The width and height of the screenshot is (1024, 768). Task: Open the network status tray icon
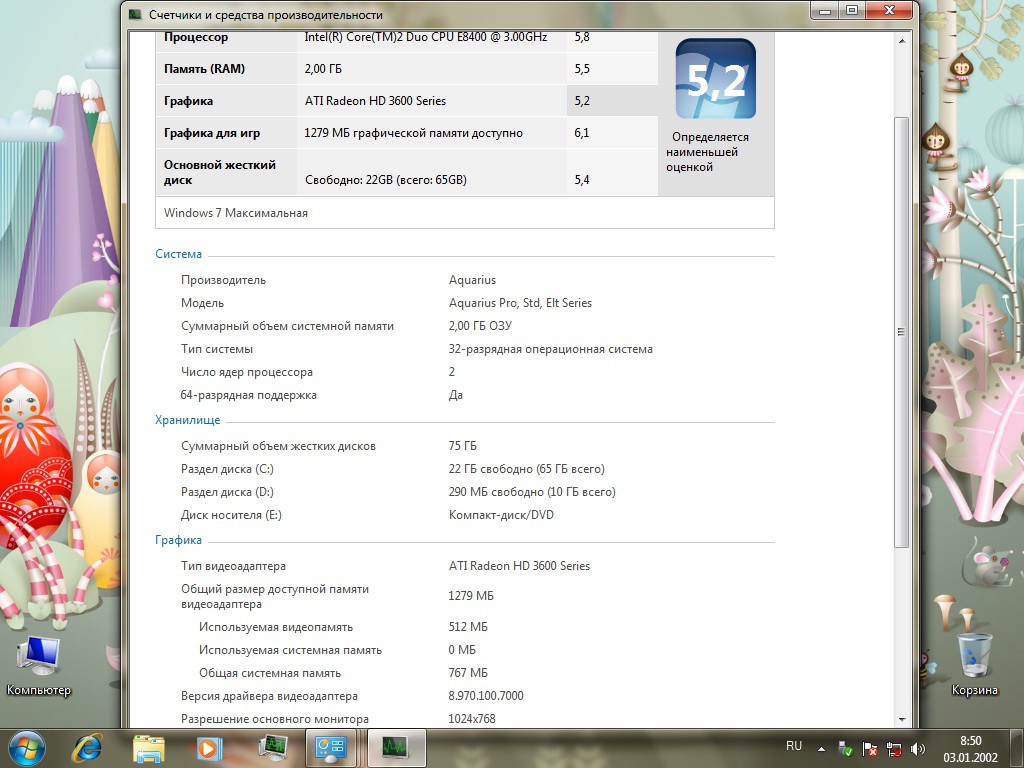tap(893, 748)
